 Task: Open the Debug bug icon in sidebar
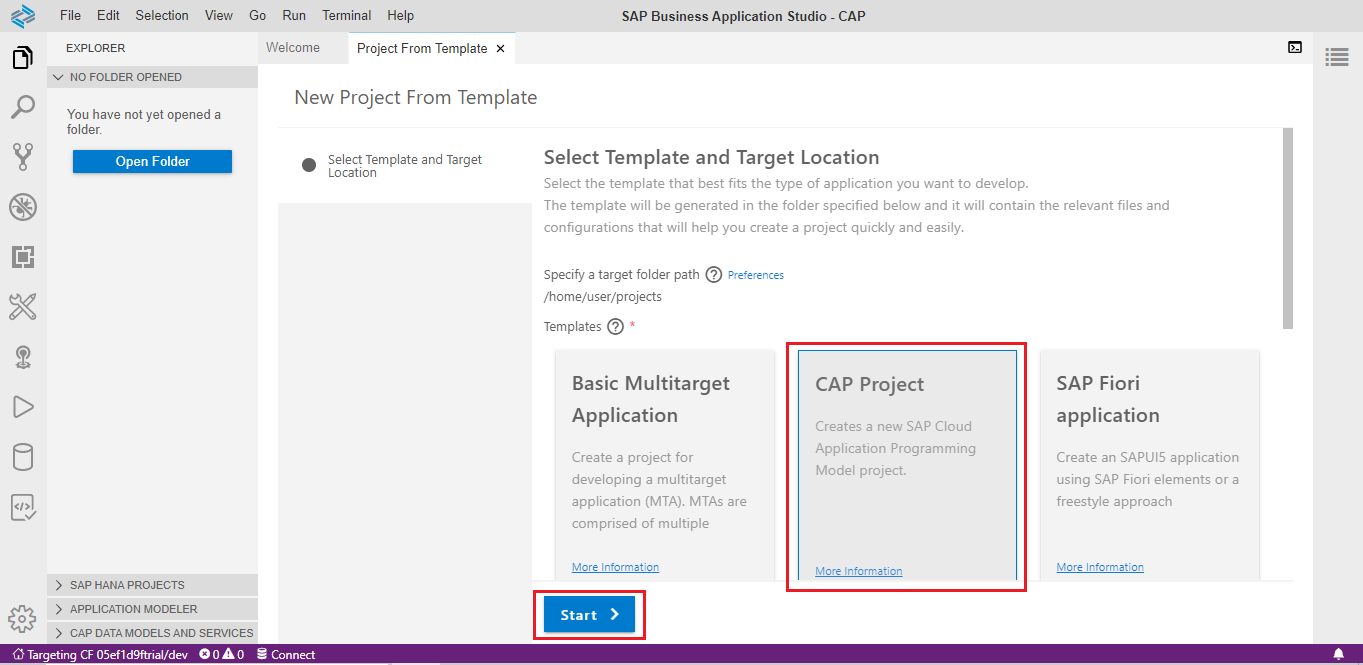tap(22, 207)
